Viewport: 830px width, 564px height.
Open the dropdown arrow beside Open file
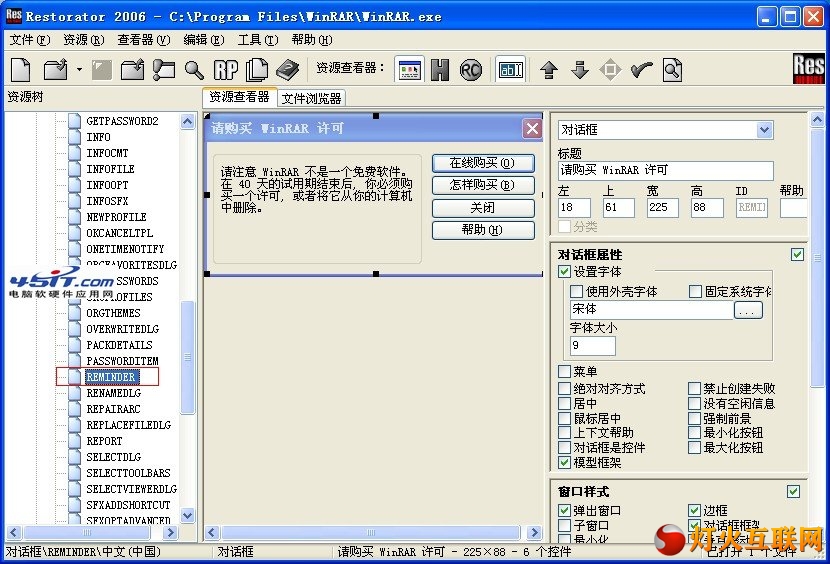(79, 69)
